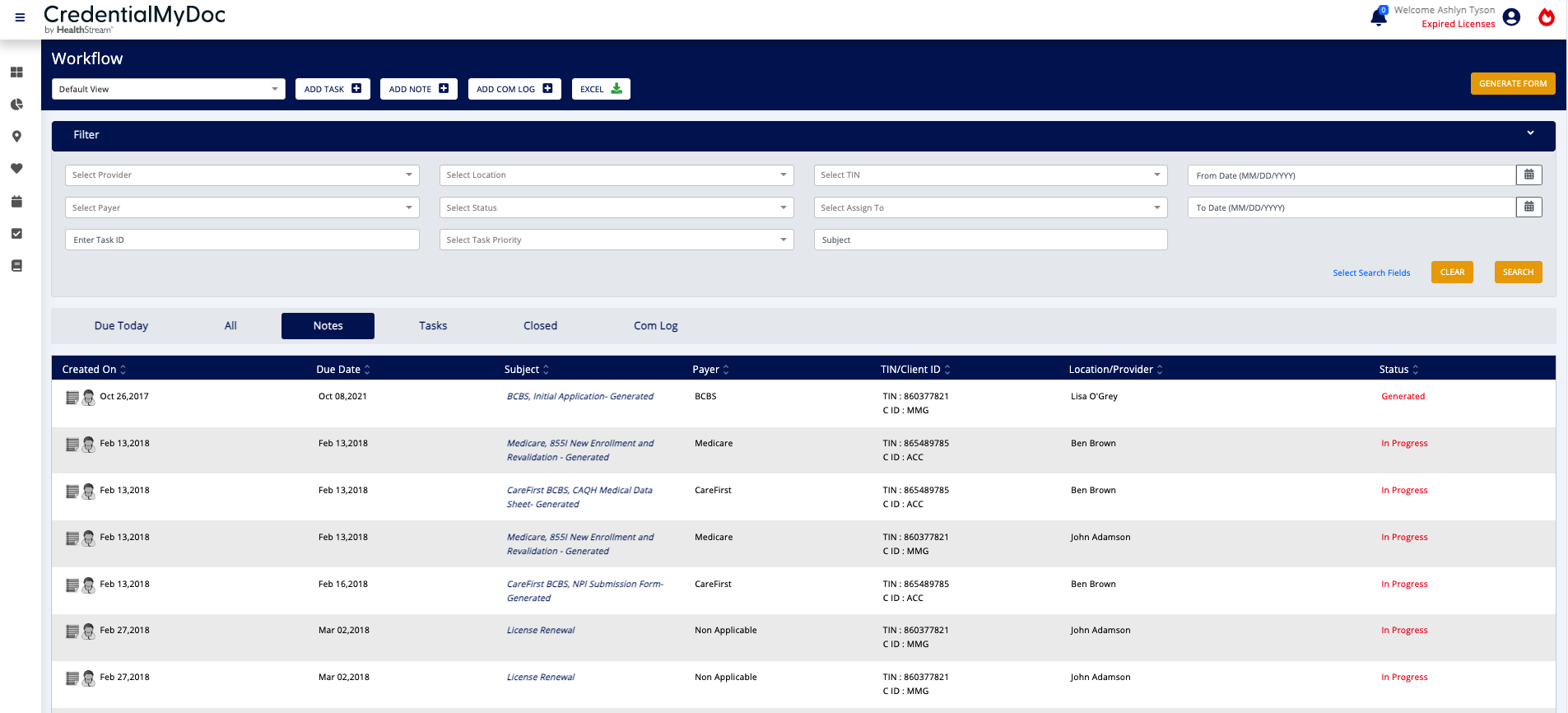Select the Notes tab
The width and height of the screenshot is (1568, 713).
(x=328, y=325)
